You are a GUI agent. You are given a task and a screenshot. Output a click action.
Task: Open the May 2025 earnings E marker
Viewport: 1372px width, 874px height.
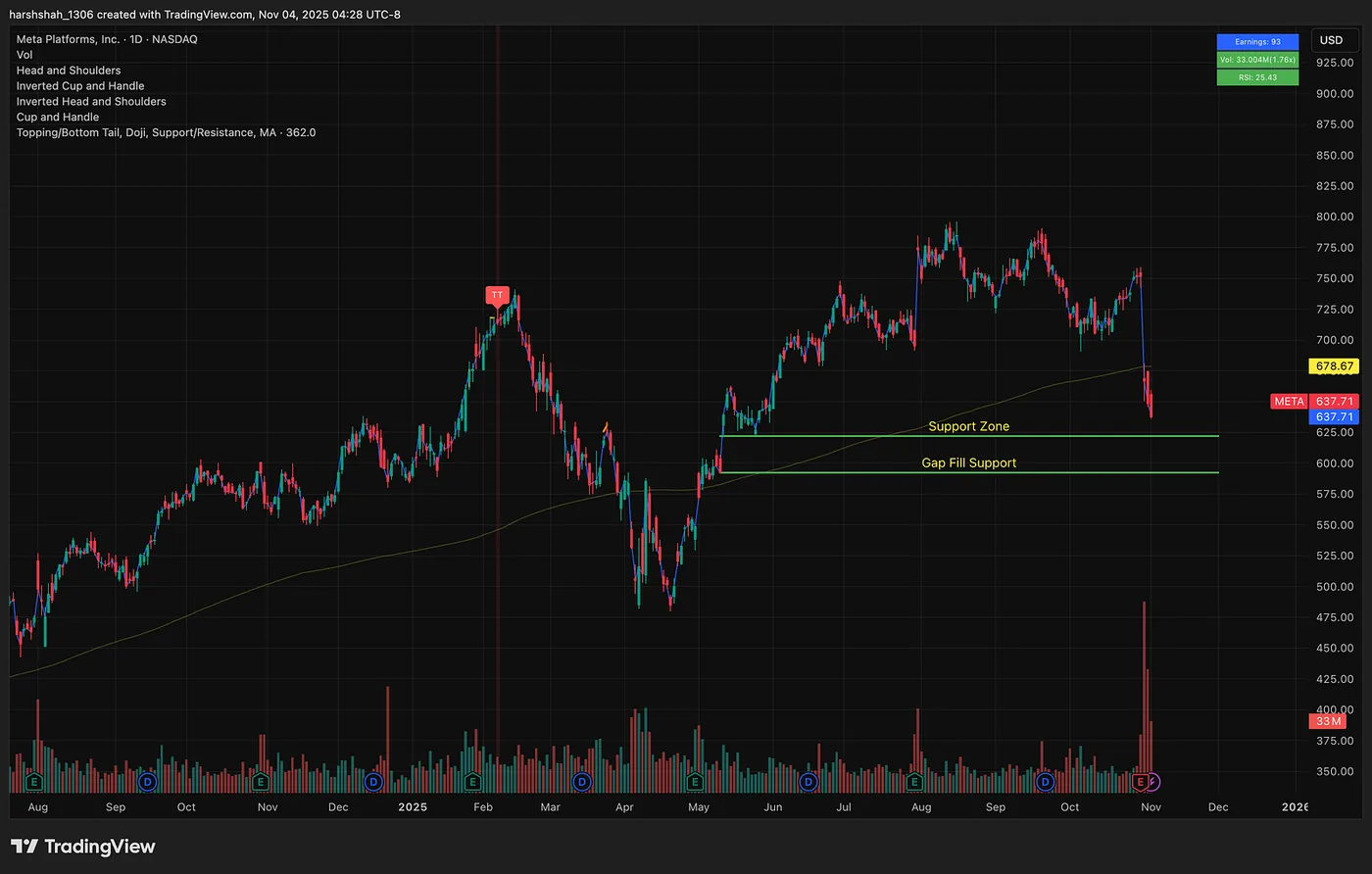(x=695, y=782)
